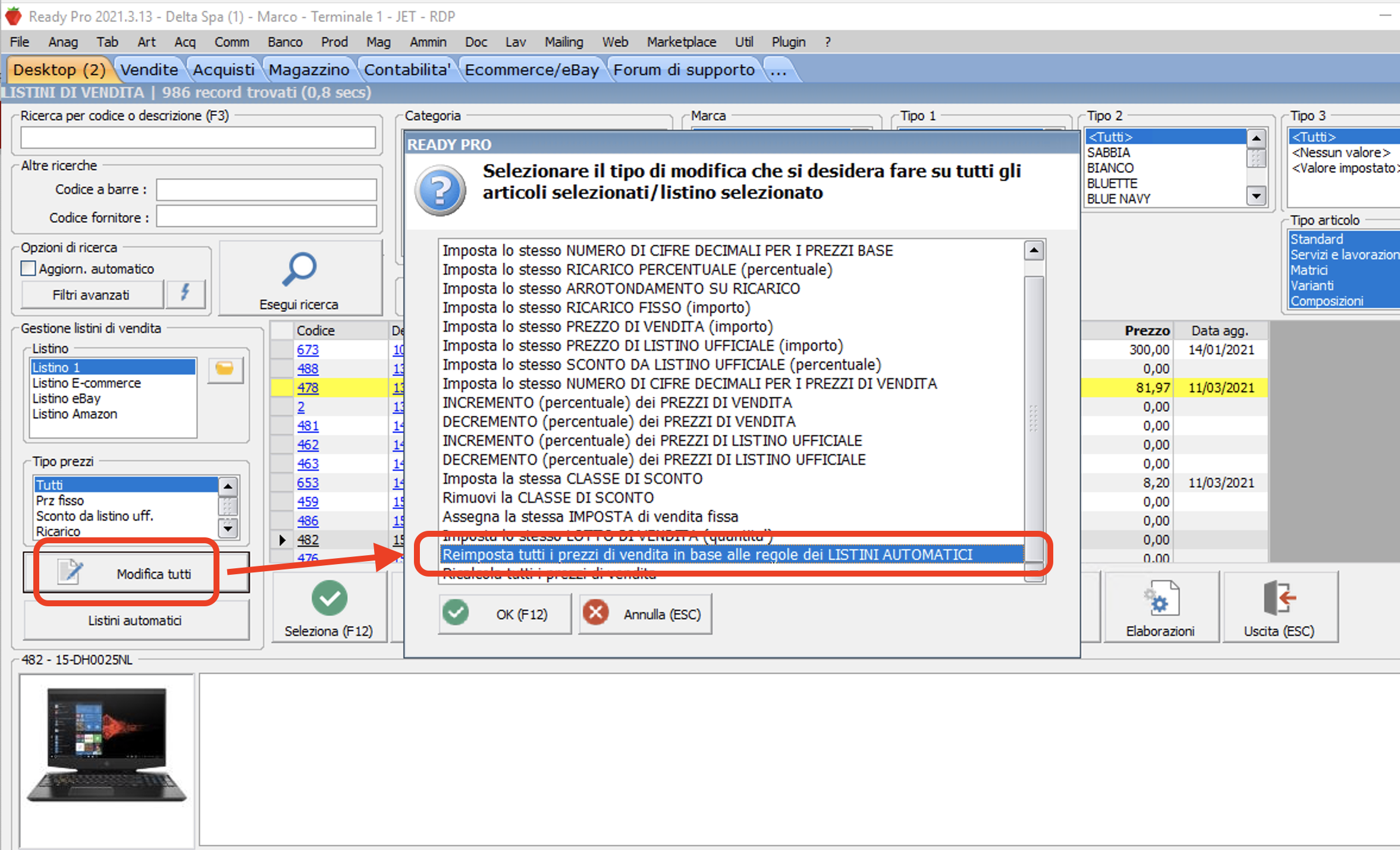Click scroll up arrow in Tipo prezzi list
This screenshot has width=1400, height=850.
point(228,486)
